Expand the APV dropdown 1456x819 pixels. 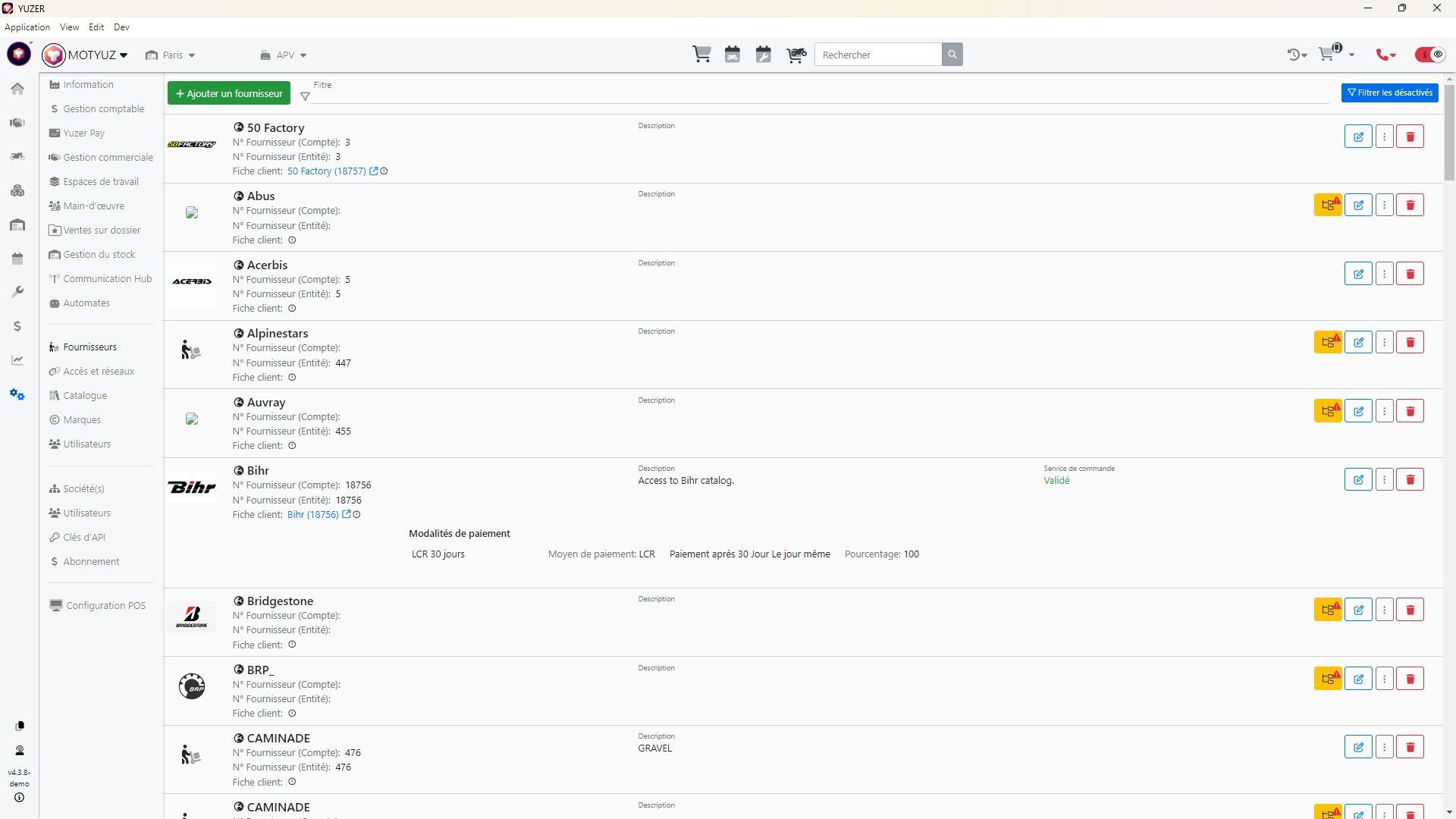pos(284,55)
